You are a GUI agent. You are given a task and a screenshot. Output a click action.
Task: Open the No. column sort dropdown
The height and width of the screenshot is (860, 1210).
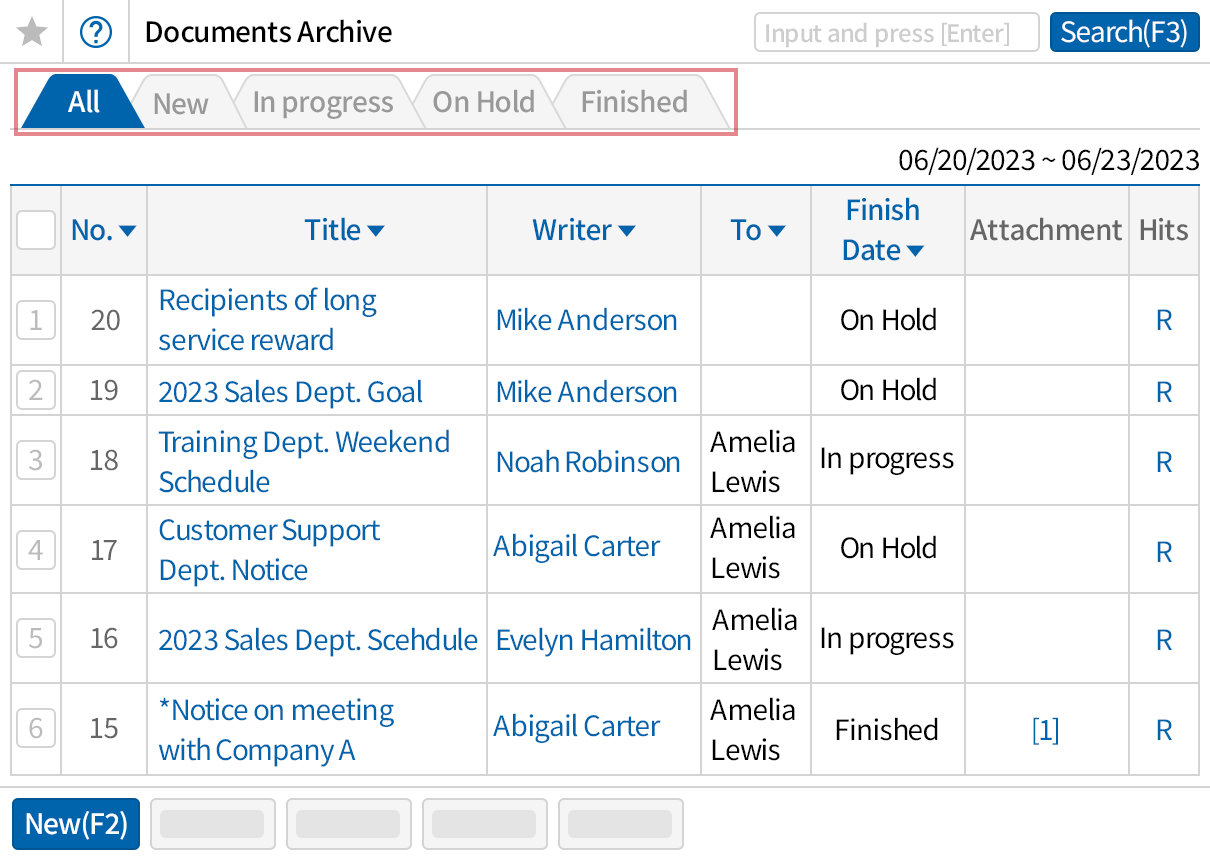tap(128, 230)
